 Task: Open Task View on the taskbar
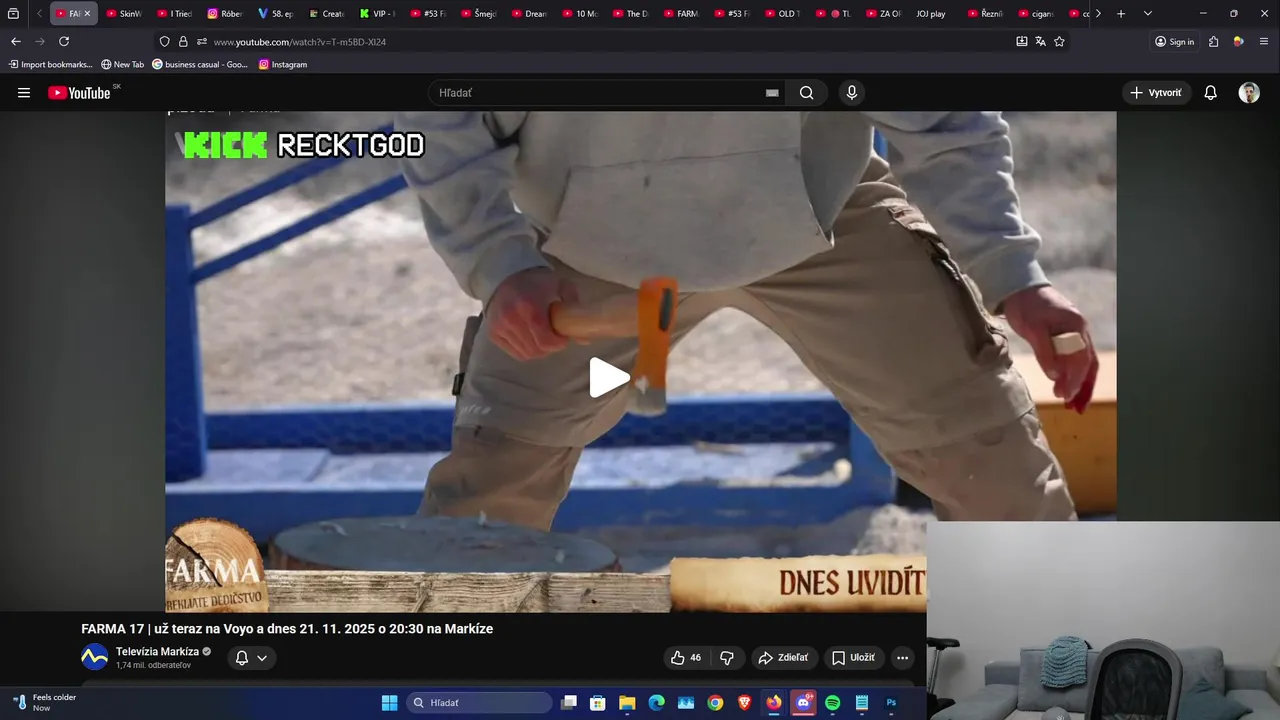point(569,703)
